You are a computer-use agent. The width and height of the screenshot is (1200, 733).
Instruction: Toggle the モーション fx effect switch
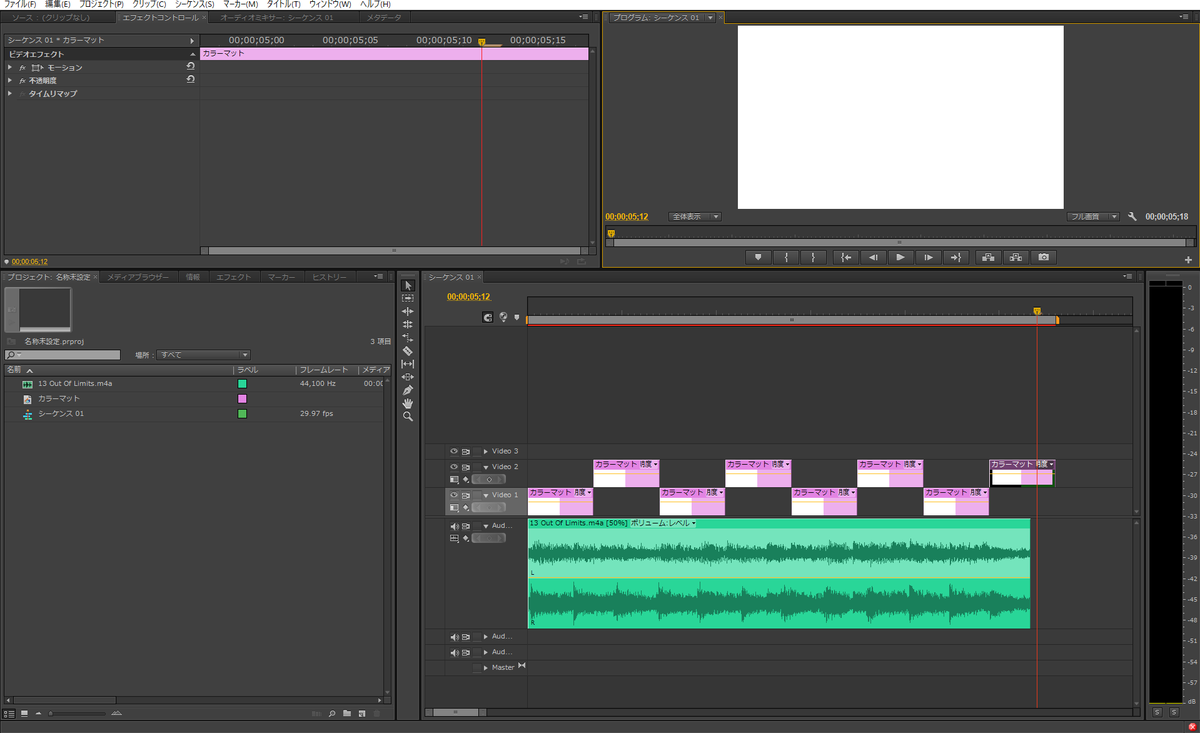21,68
